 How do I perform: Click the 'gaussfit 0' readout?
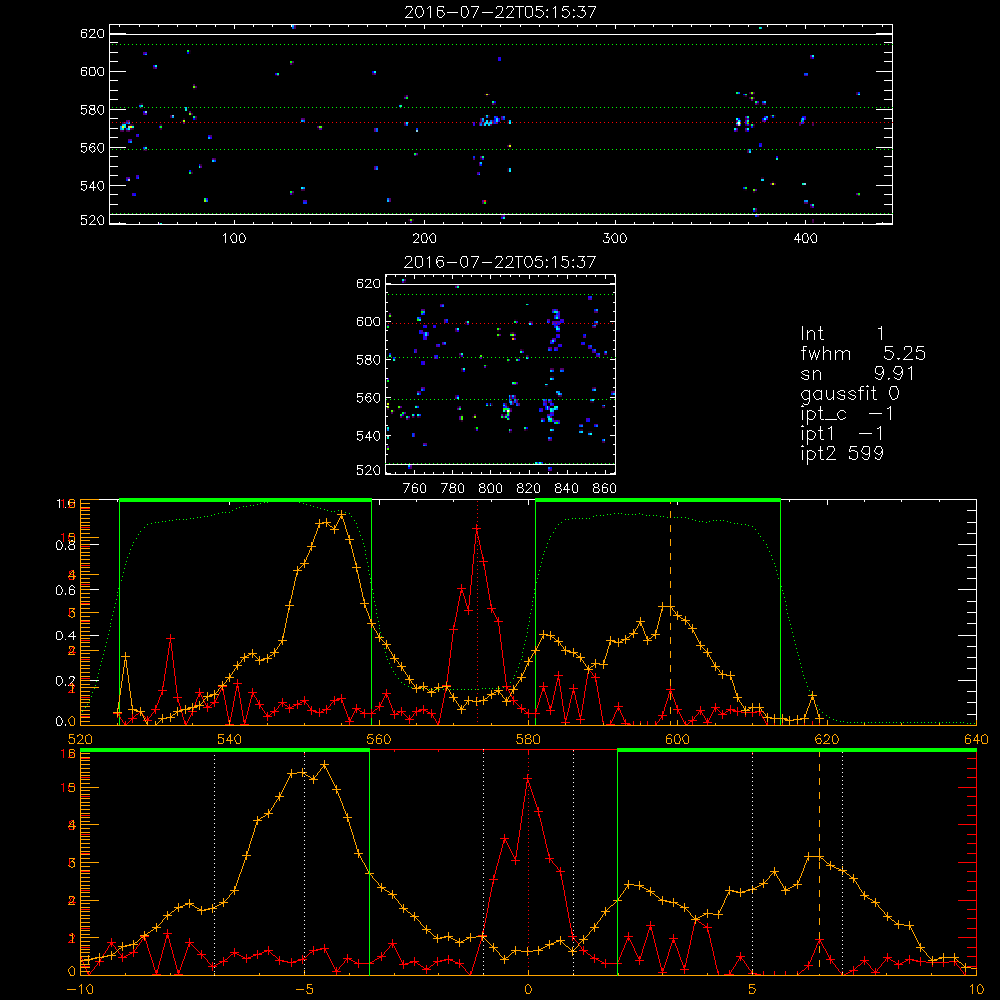(x=850, y=393)
